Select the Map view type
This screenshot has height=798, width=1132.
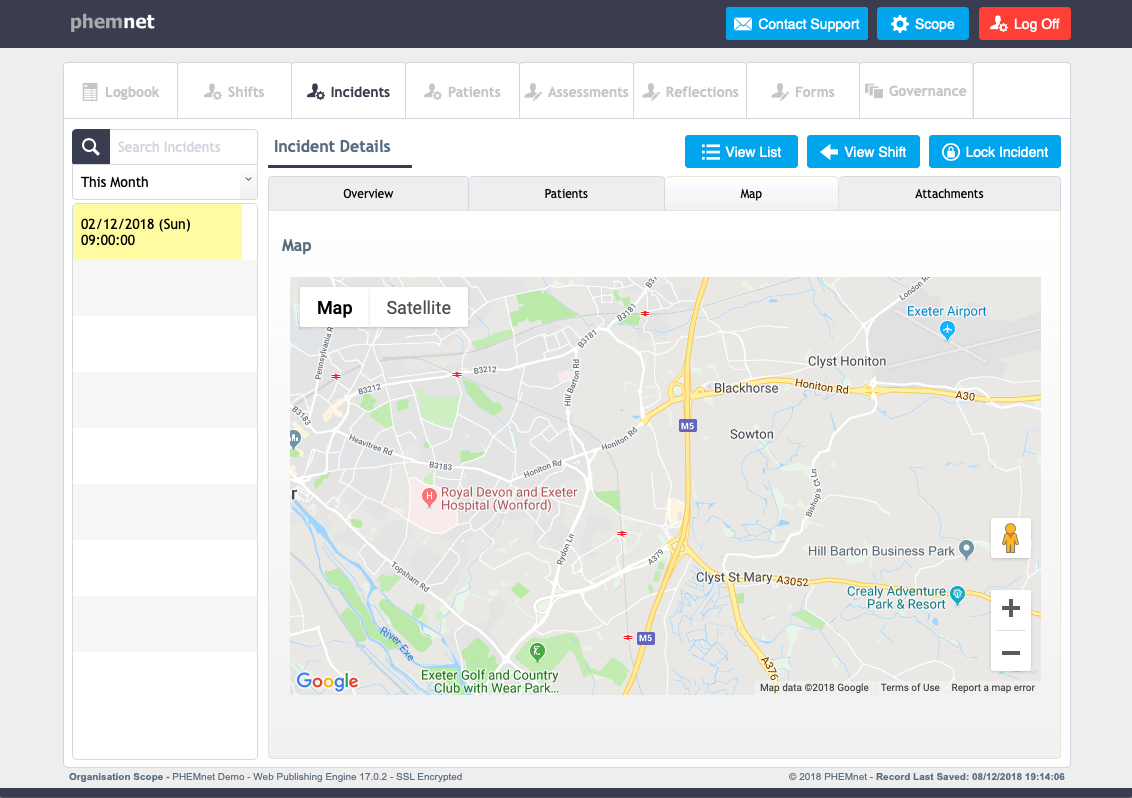click(334, 308)
